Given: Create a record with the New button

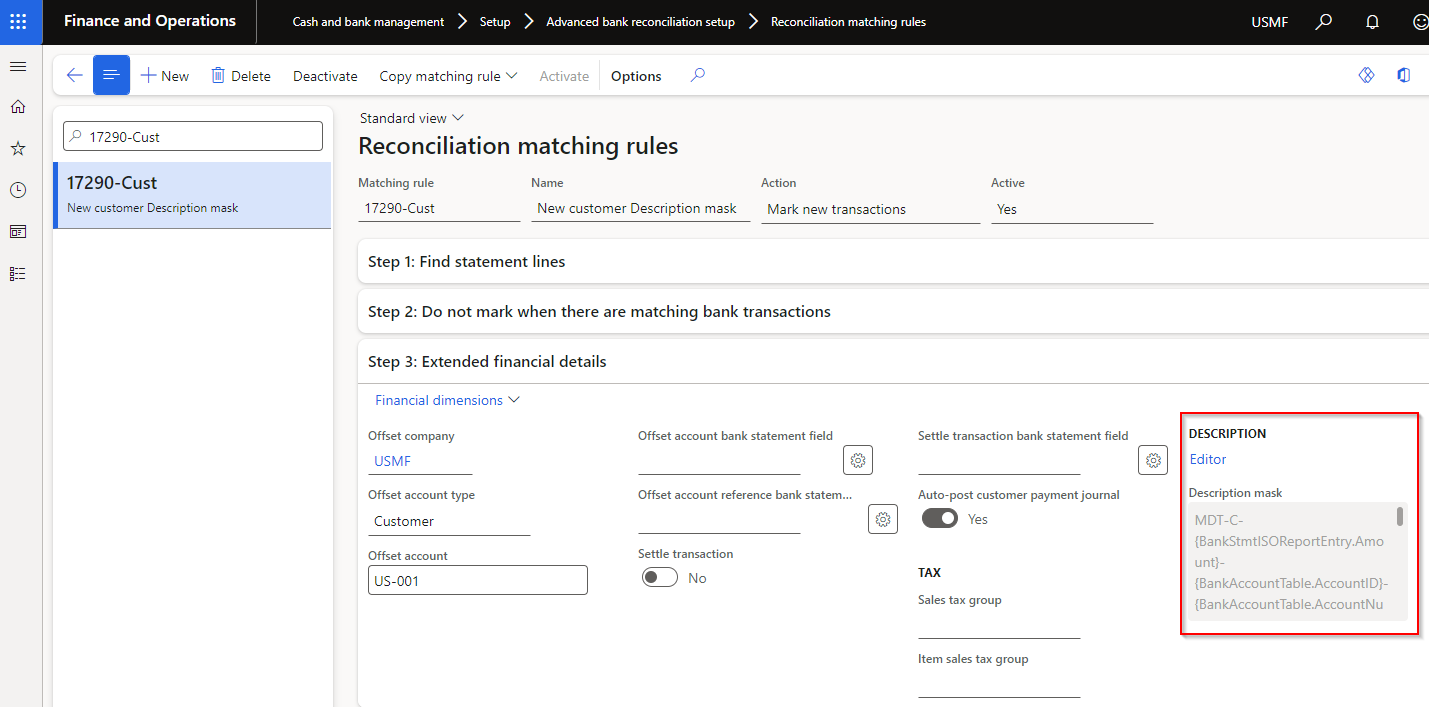Looking at the screenshot, I should click(164, 75).
